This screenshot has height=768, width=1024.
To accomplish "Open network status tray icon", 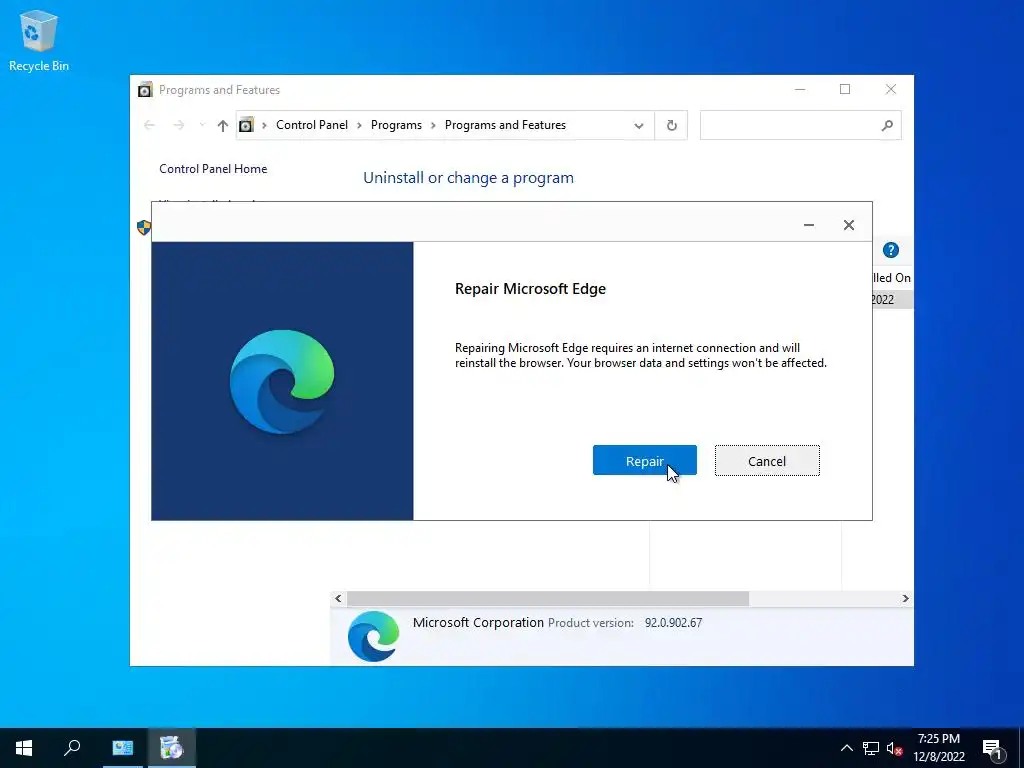I will point(871,748).
